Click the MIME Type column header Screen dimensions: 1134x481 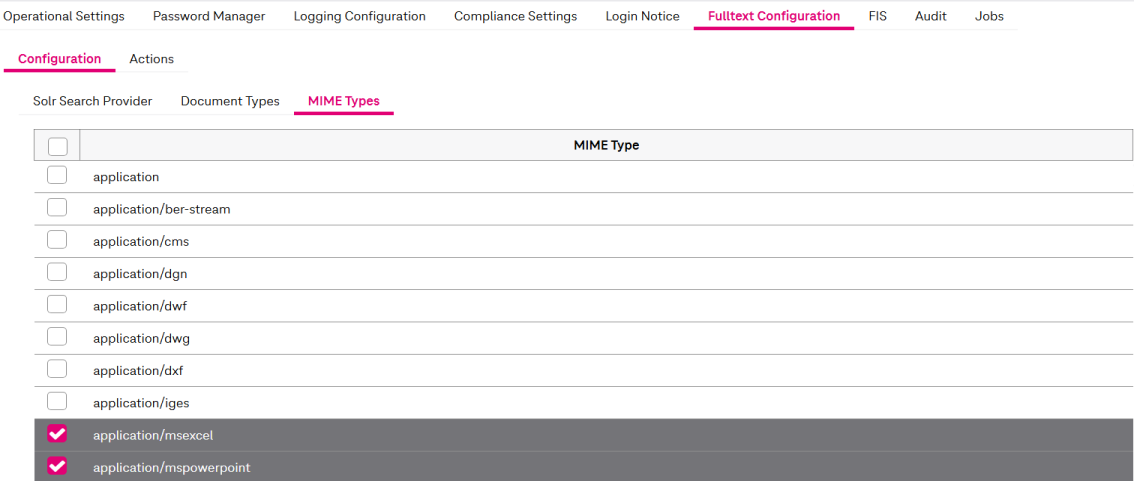[x=606, y=145]
